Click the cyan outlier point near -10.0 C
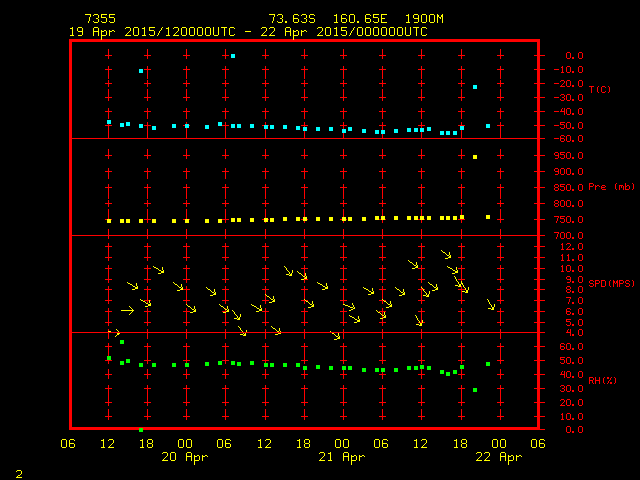The height and width of the screenshot is (480, 640). coord(141,71)
